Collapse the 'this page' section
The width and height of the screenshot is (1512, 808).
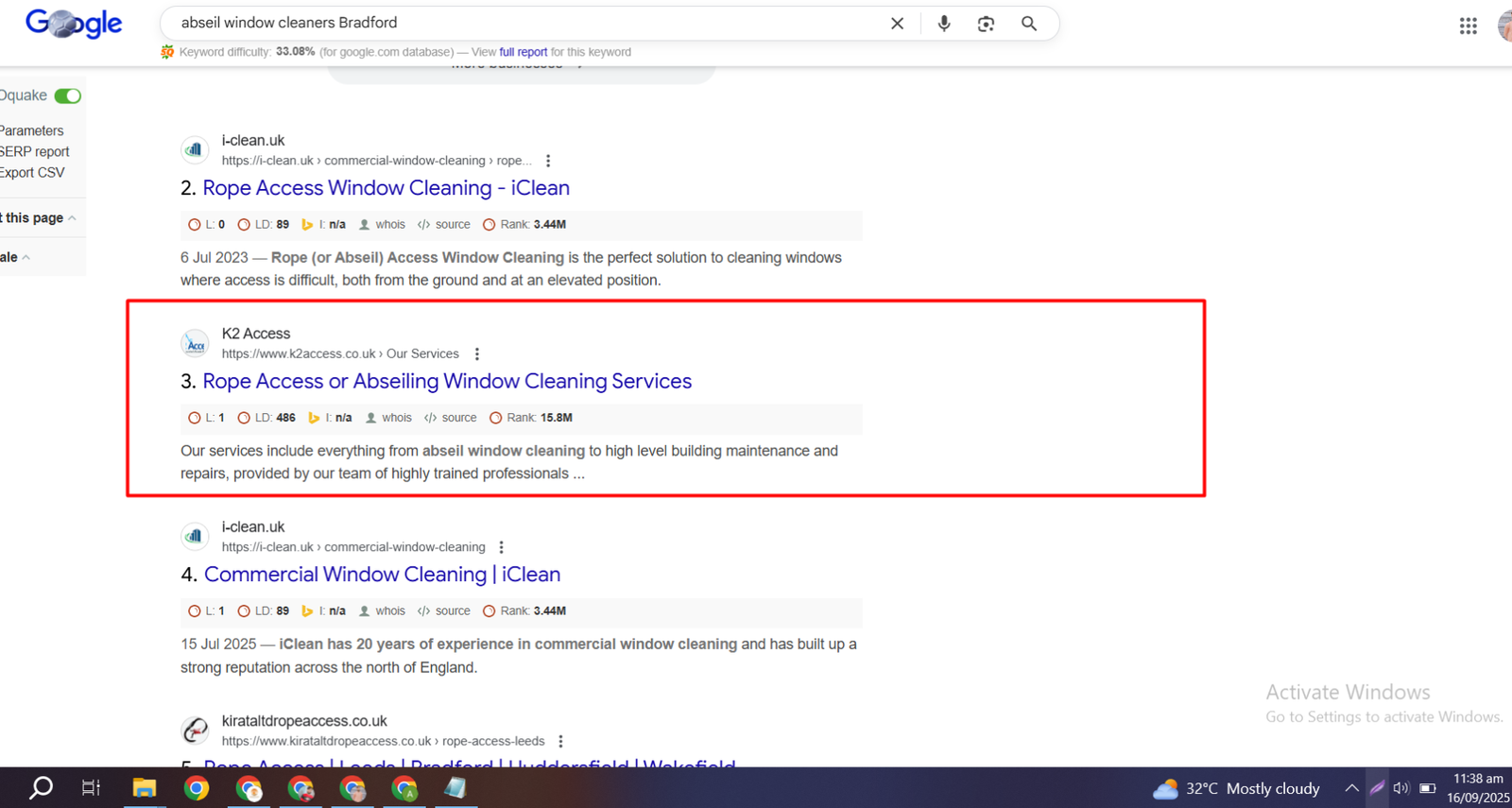coord(72,218)
